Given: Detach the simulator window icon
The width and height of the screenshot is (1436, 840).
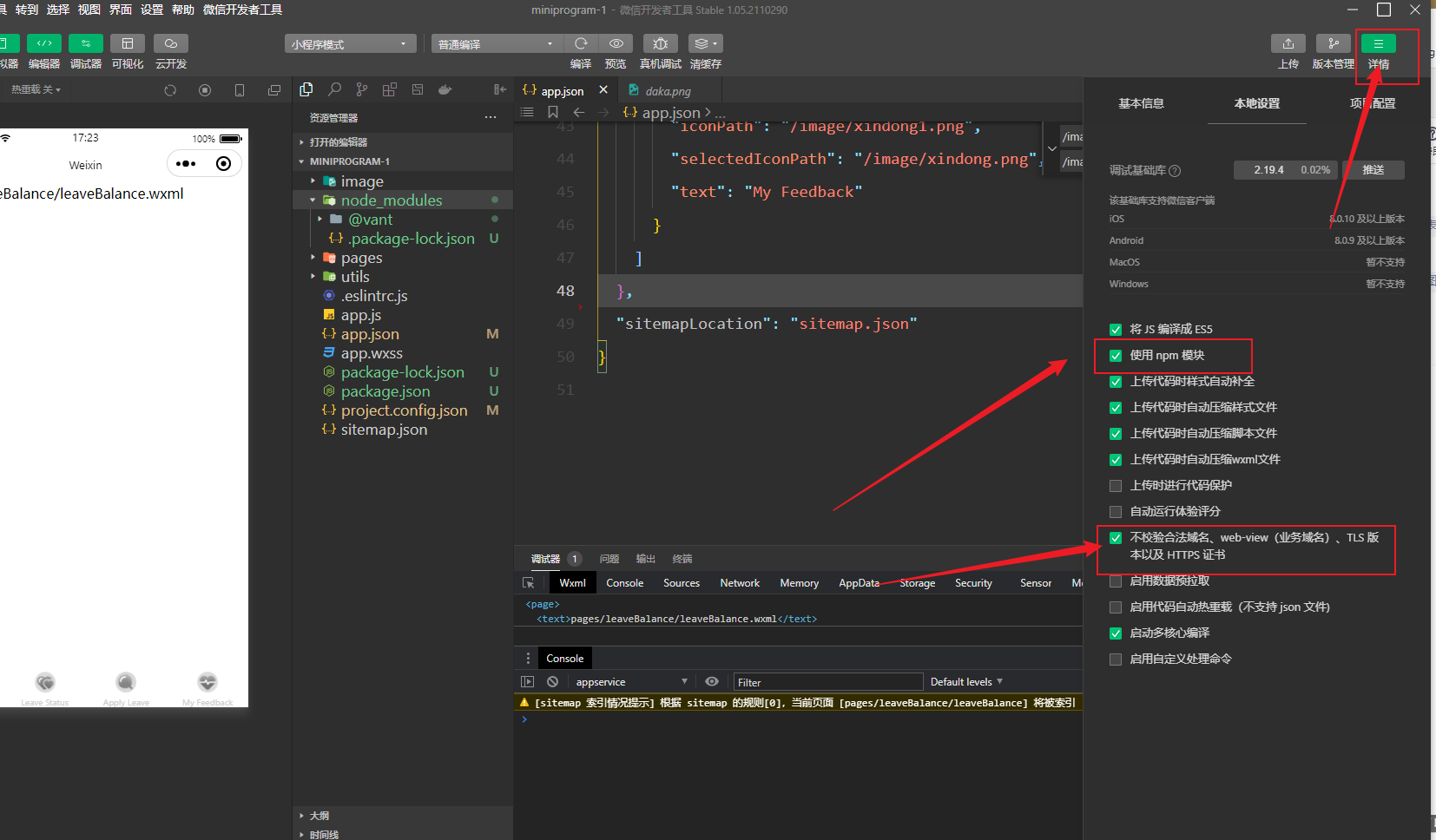Looking at the screenshot, I should coord(274,90).
